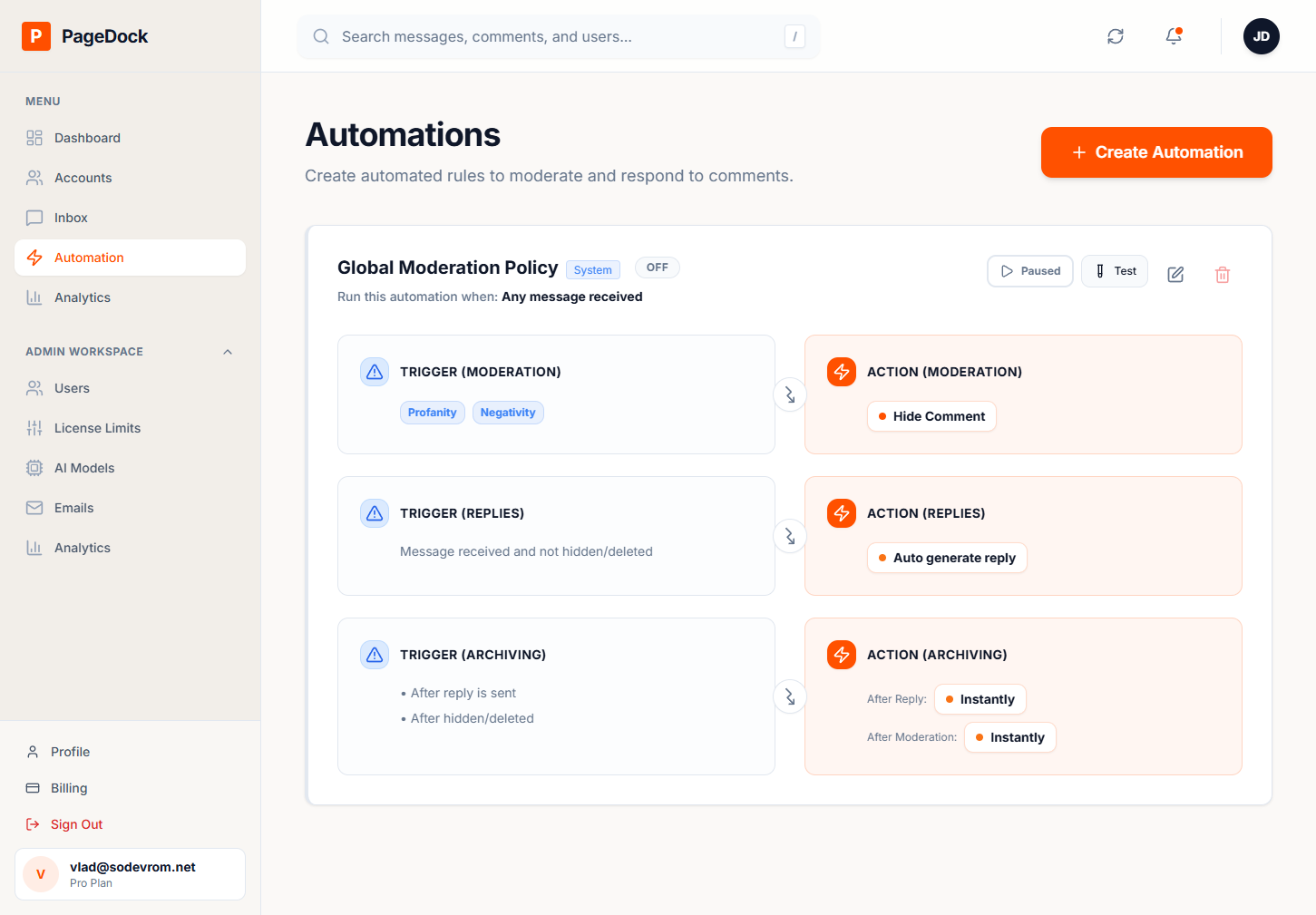Screen dimensions: 1316x915
Task: Edit Global Moderation Policy with pencil icon
Action: (1175, 274)
